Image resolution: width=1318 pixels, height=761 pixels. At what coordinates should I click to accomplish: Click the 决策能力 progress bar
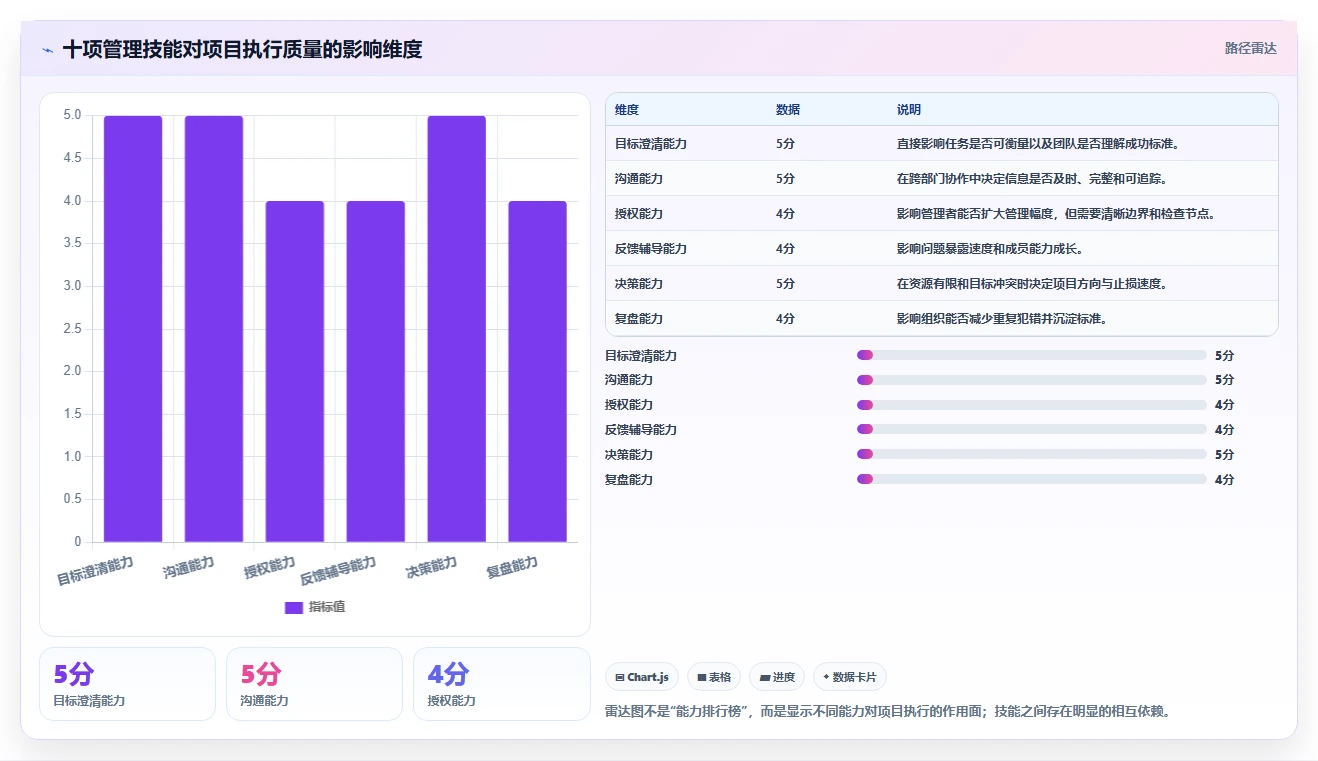point(1032,454)
